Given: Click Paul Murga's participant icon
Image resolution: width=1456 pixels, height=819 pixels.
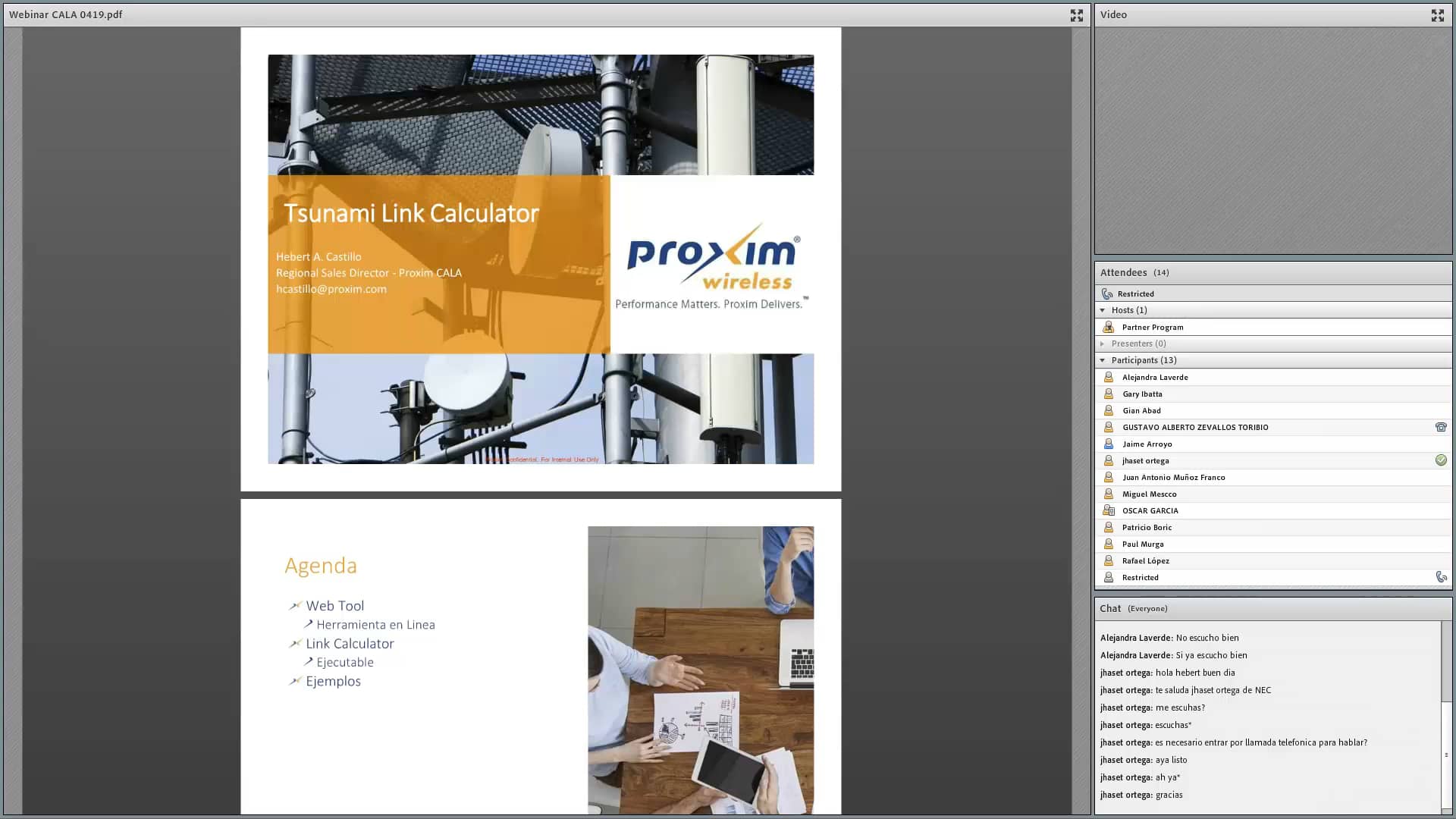Looking at the screenshot, I should [1109, 544].
